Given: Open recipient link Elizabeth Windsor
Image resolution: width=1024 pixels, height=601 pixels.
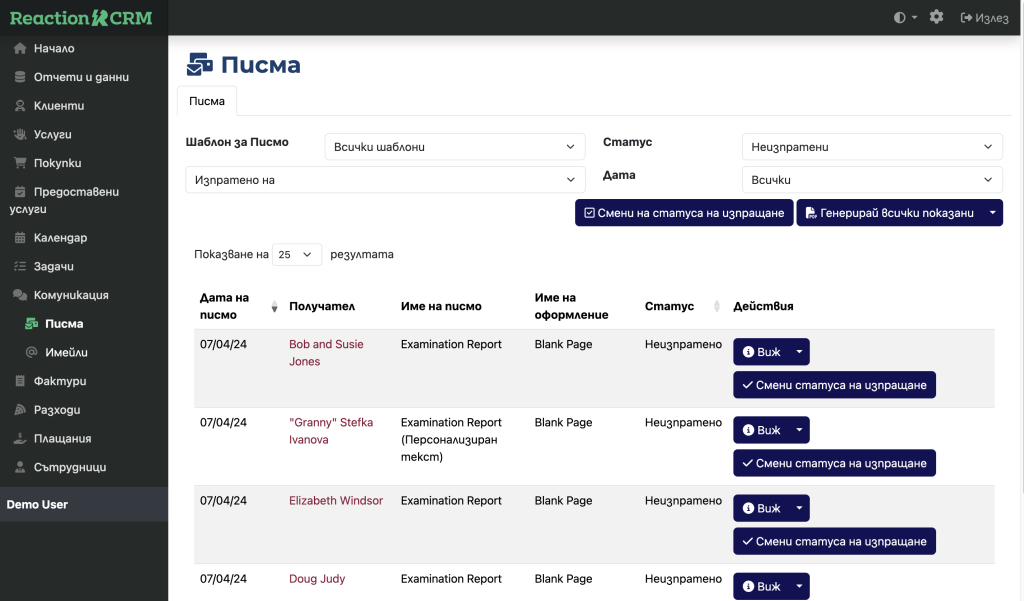Looking at the screenshot, I should [x=335, y=500].
